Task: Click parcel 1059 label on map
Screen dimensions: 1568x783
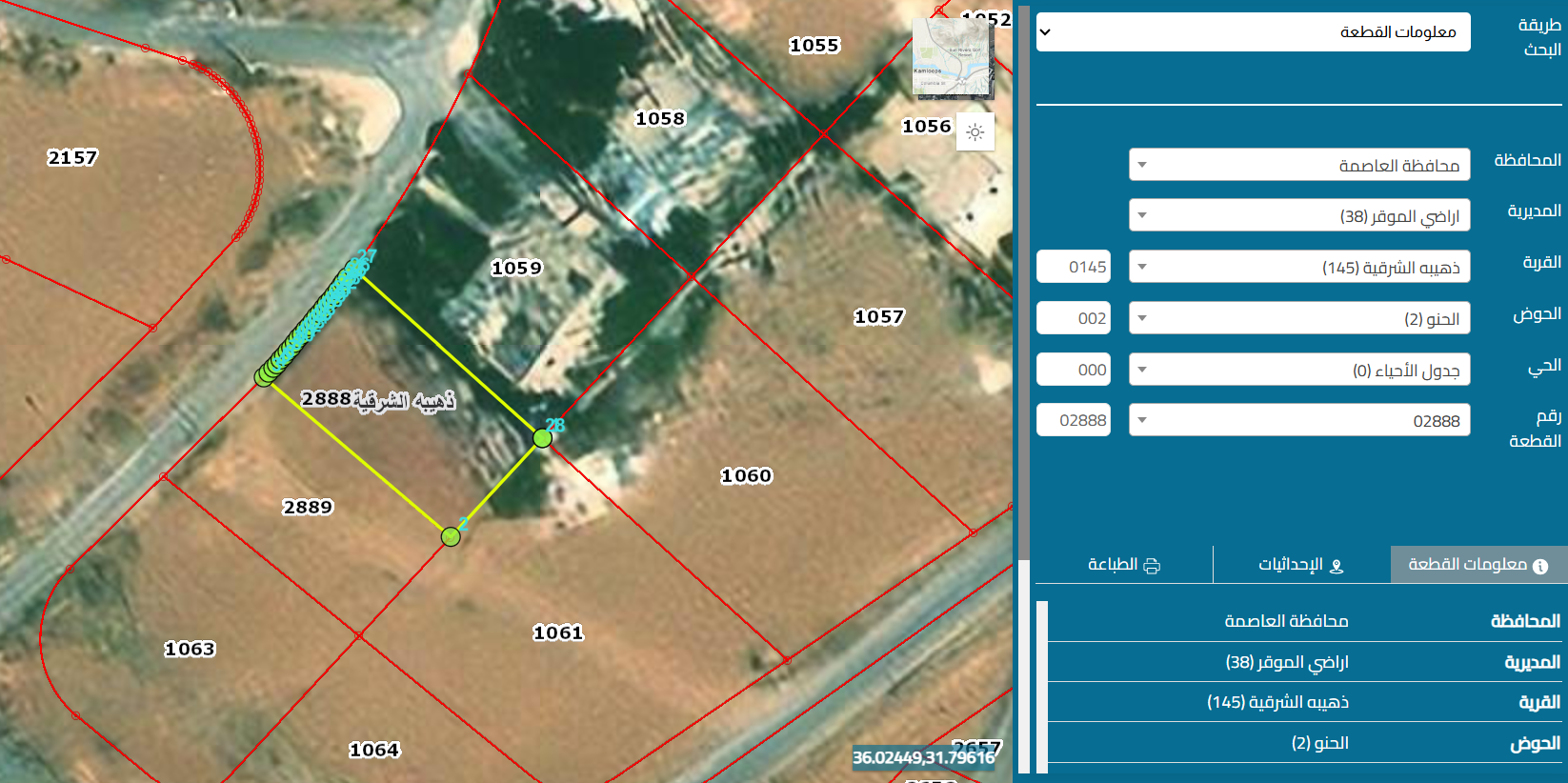Action: point(516,269)
